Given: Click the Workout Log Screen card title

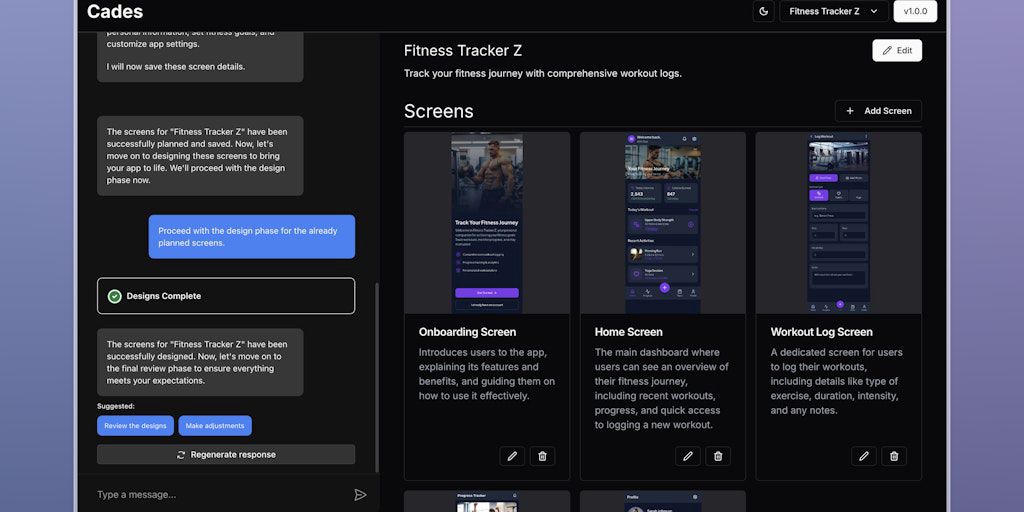Looking at the screenshot, I should coord(822,332).
